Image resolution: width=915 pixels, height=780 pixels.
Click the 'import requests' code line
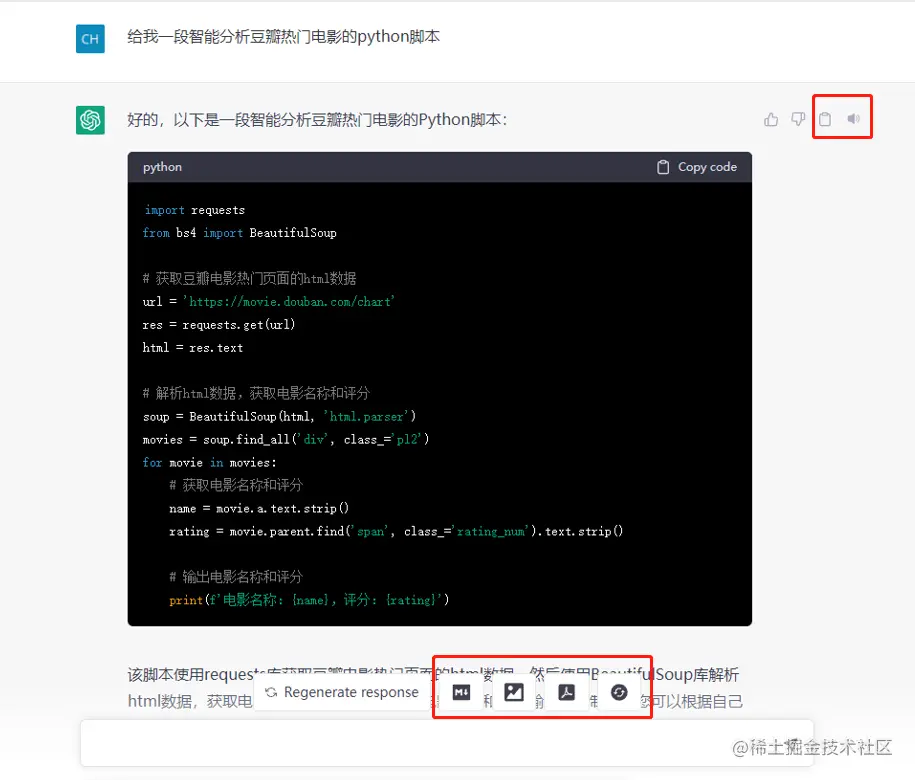point(194,210)
